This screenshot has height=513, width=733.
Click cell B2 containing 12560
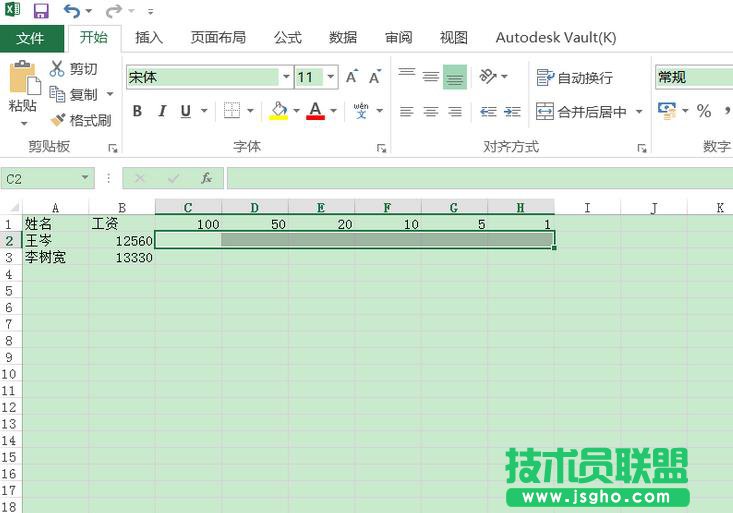[x=122, y=241]
